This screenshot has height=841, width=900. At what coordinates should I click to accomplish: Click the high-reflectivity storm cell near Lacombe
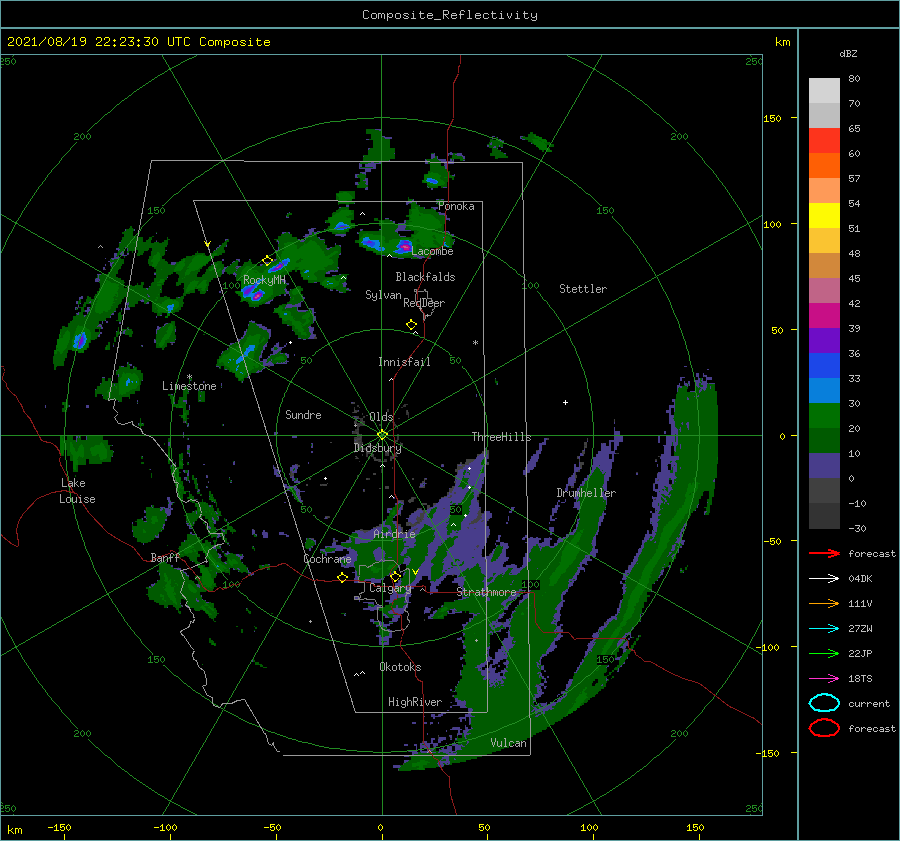pyautogui.click(x=405, y=247)
